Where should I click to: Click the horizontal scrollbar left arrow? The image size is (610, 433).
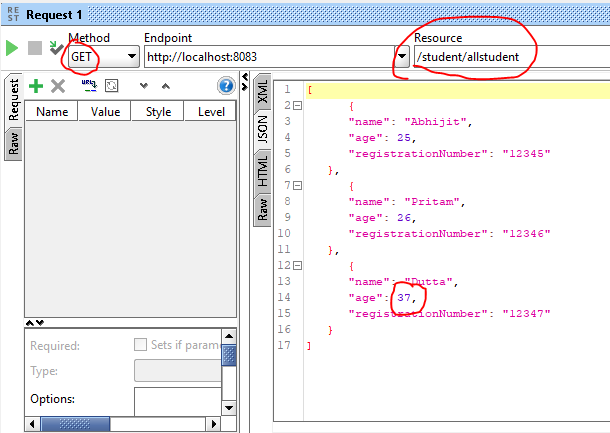coord(32,424)
